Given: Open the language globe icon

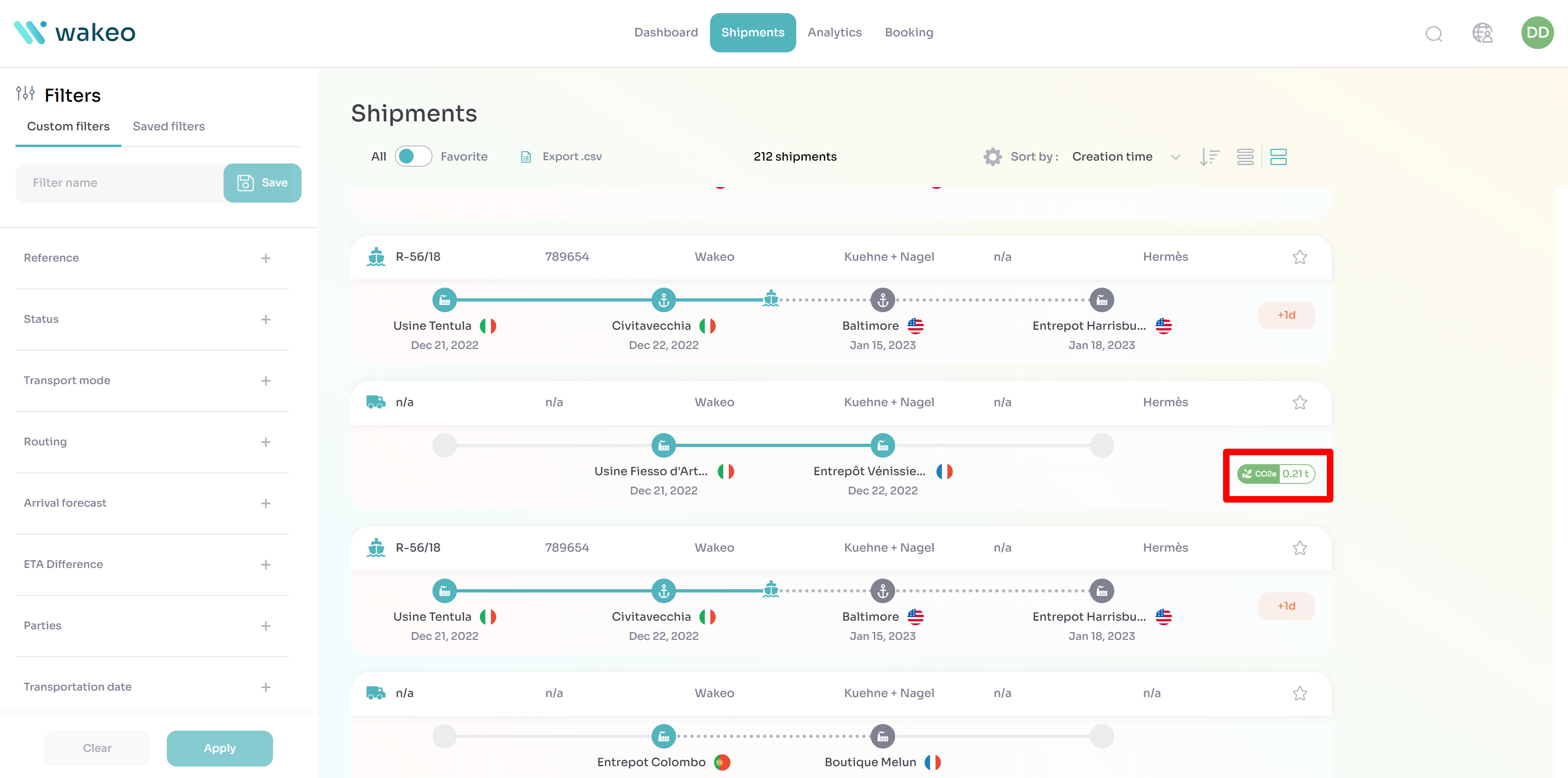Looking at the screenshot, I should click(1482, 33).
